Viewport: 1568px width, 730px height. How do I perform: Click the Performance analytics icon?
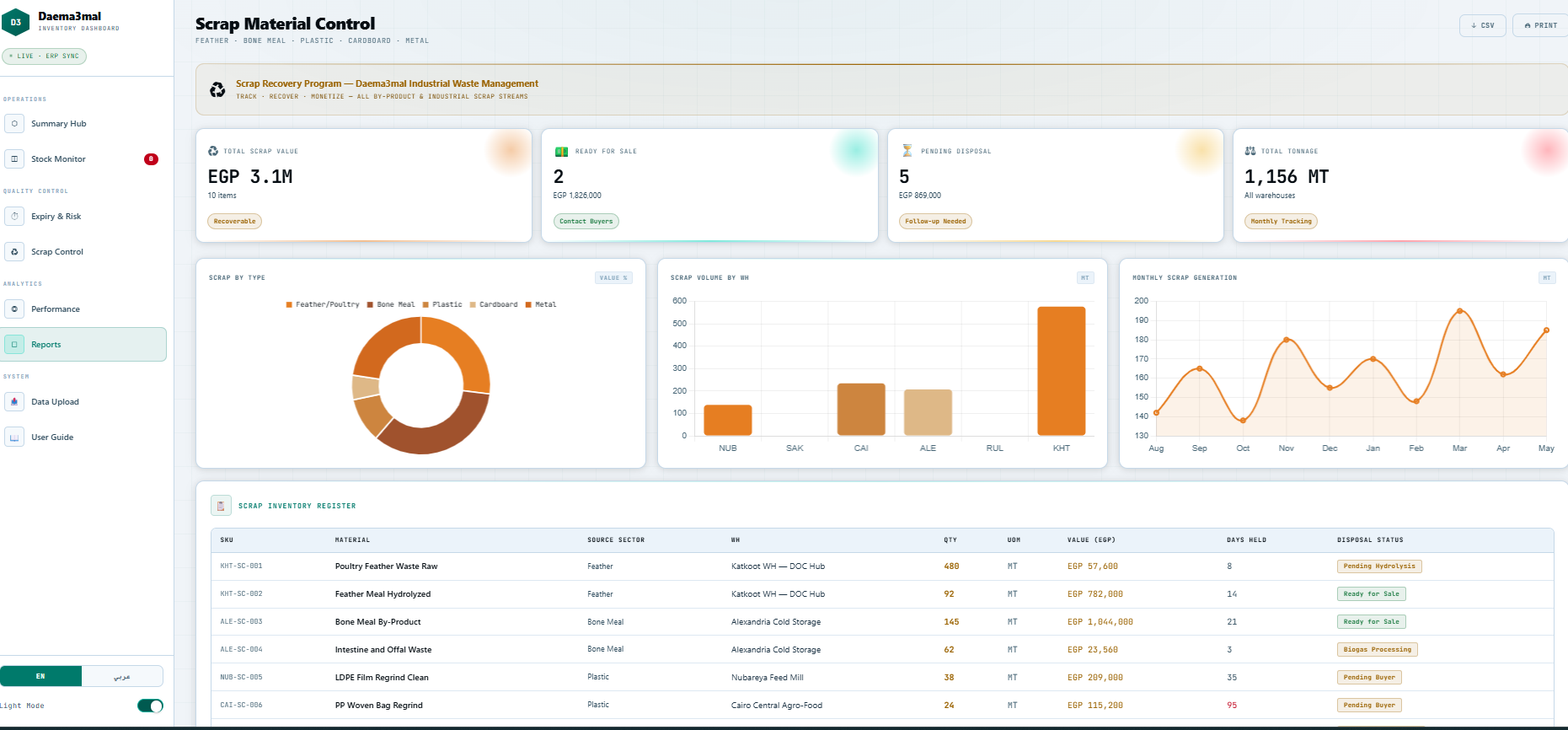14,309
